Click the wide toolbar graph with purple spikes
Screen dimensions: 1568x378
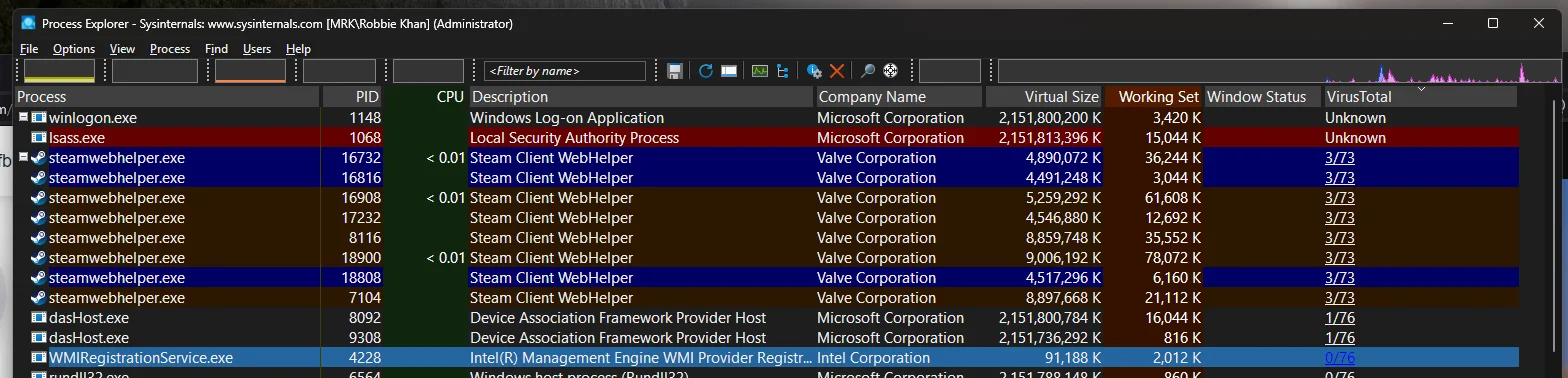click(1279, 71)
